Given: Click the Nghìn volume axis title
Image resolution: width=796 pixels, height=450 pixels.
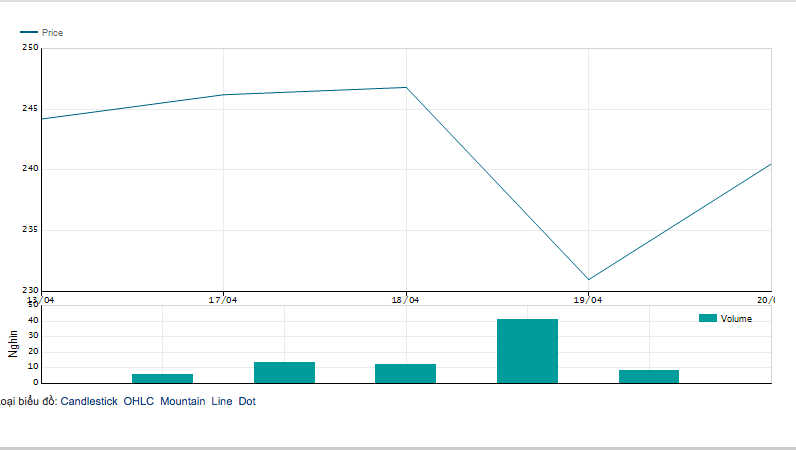Looking at the screenshot, I should click(13, 344).
